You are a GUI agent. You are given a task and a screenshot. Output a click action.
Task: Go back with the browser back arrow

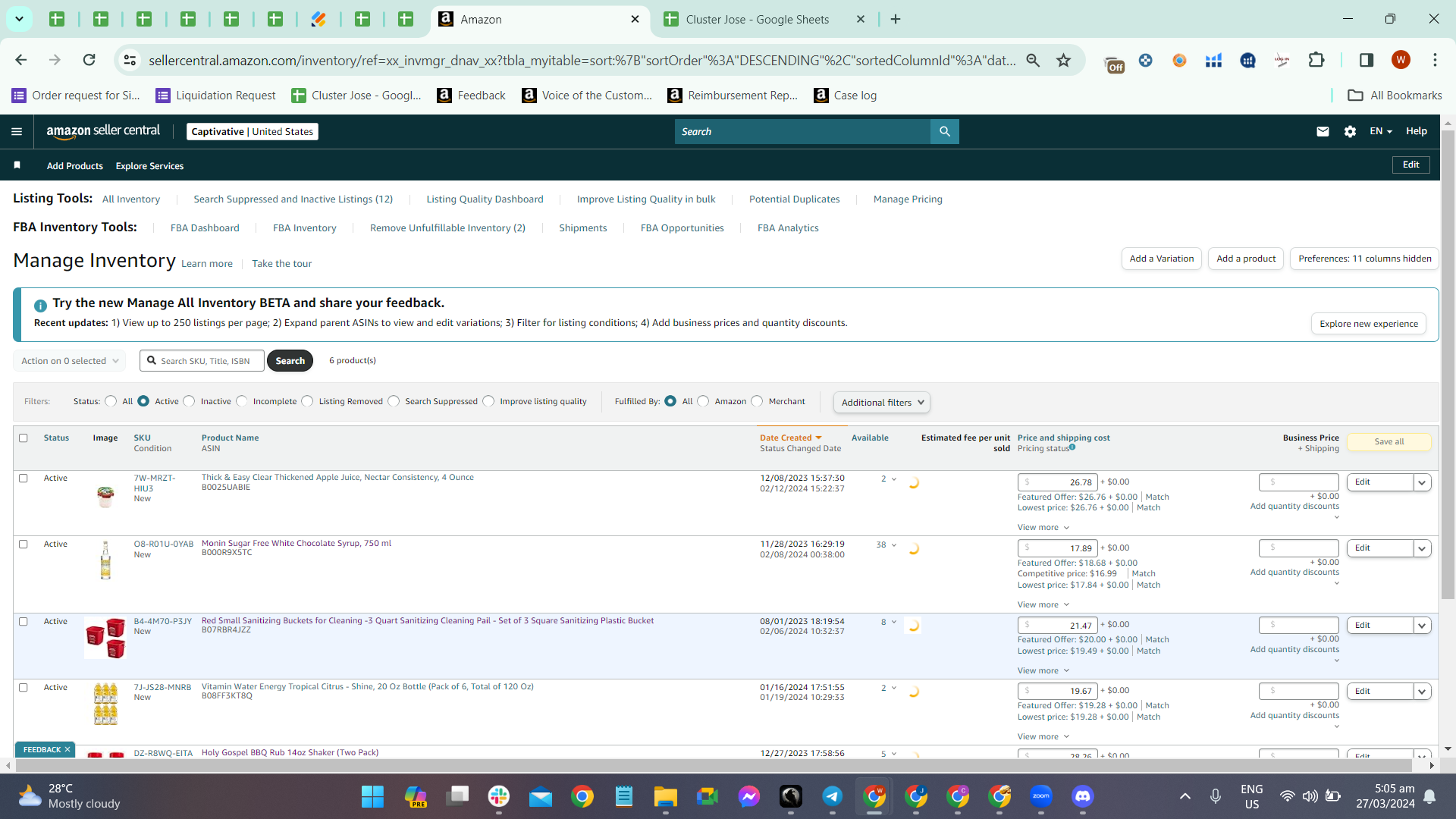[x=21, y=60]
